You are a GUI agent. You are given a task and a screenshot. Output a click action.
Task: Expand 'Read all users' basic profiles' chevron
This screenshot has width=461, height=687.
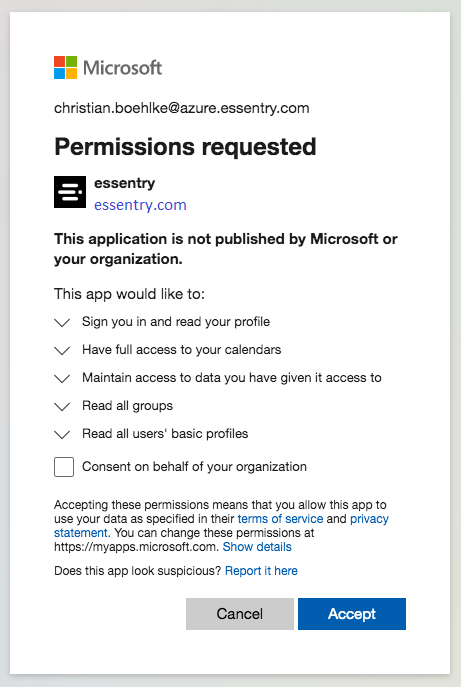[62, 435]
